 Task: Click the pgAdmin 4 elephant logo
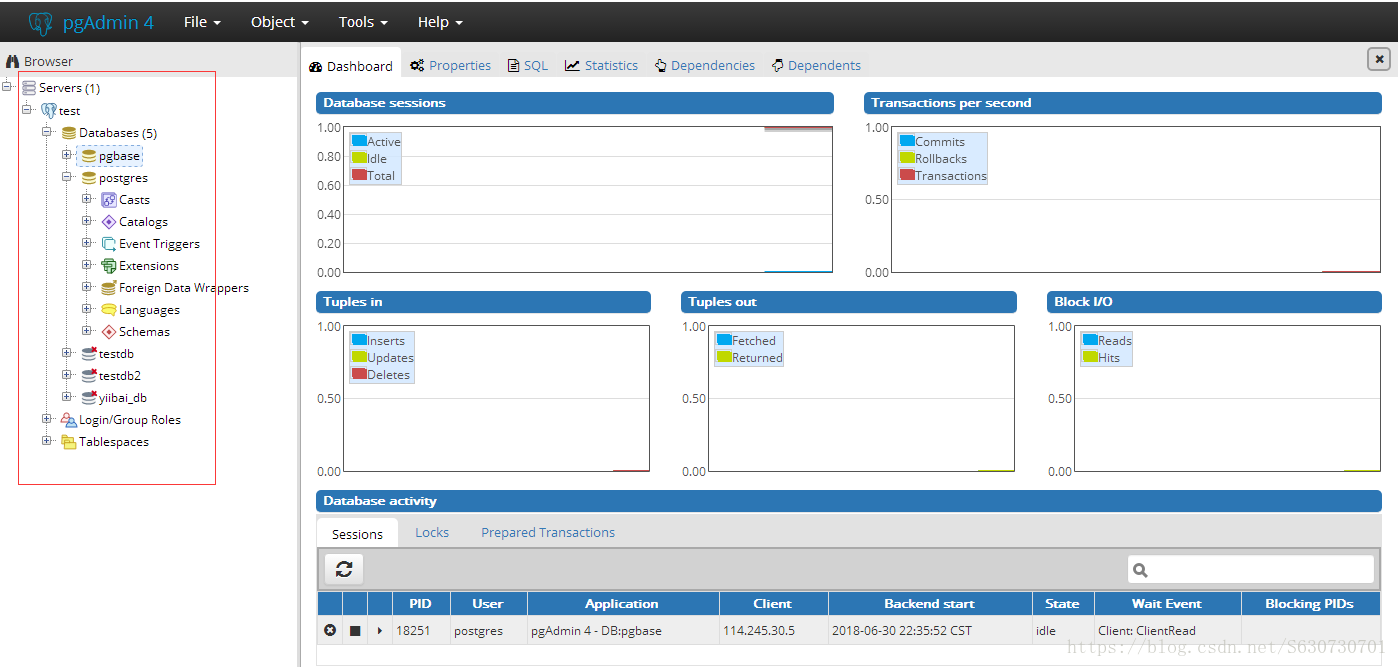tap(40, 22)
